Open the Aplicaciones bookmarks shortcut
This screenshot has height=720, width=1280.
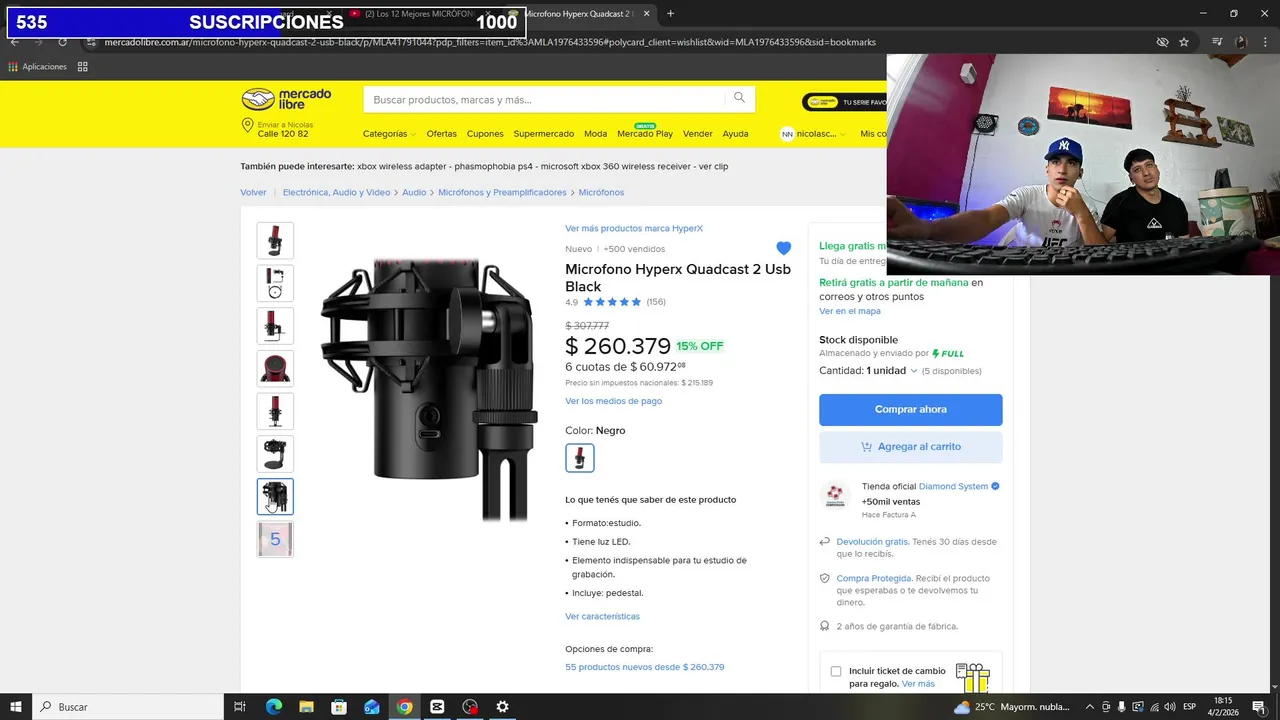click(37, 67)
